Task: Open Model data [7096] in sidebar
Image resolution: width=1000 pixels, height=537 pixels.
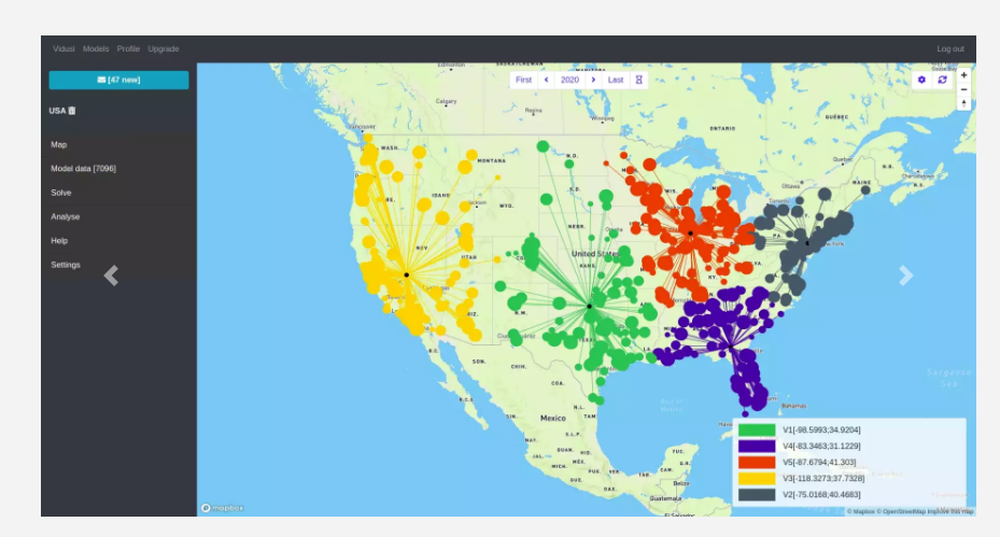Action: point(84,168)
